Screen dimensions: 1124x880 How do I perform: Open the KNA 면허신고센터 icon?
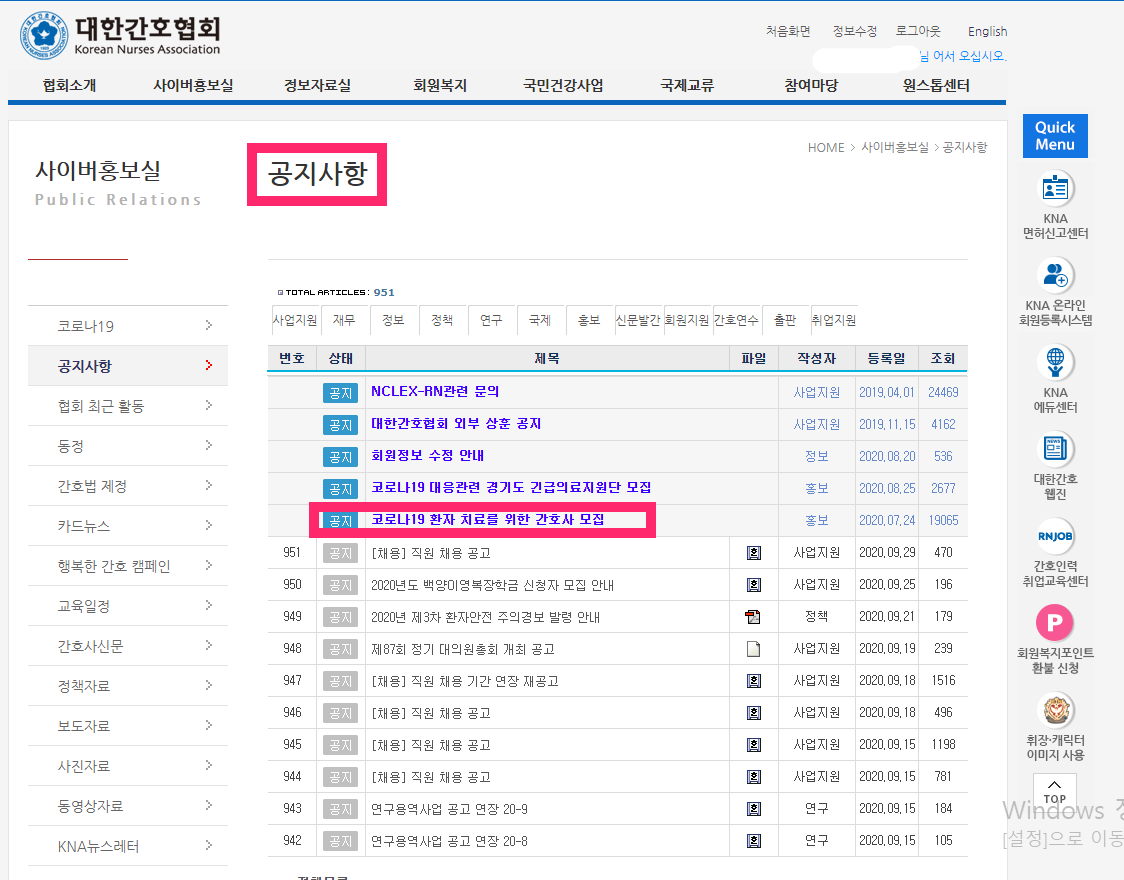(1055, 188)
